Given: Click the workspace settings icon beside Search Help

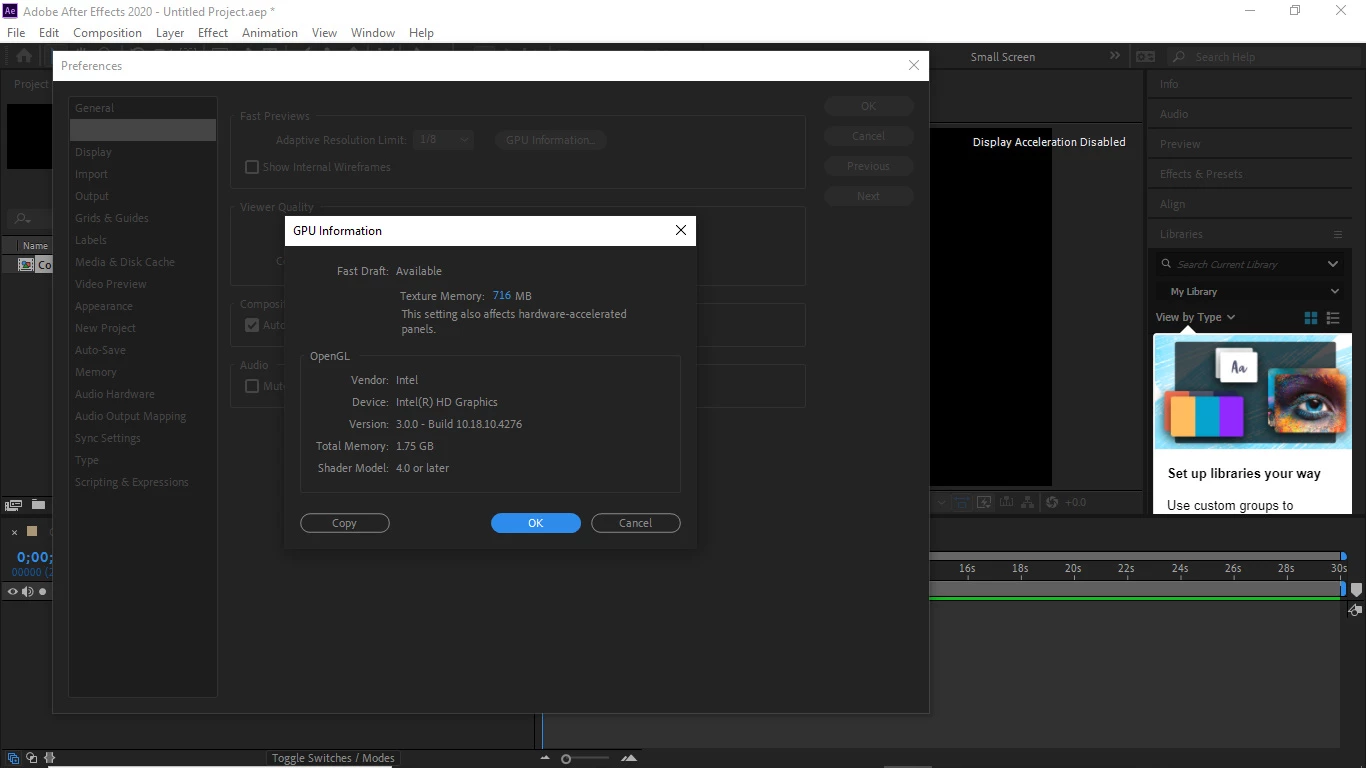Looking at the screenshot, I should pyautogui.click(x=1146, y=57).
